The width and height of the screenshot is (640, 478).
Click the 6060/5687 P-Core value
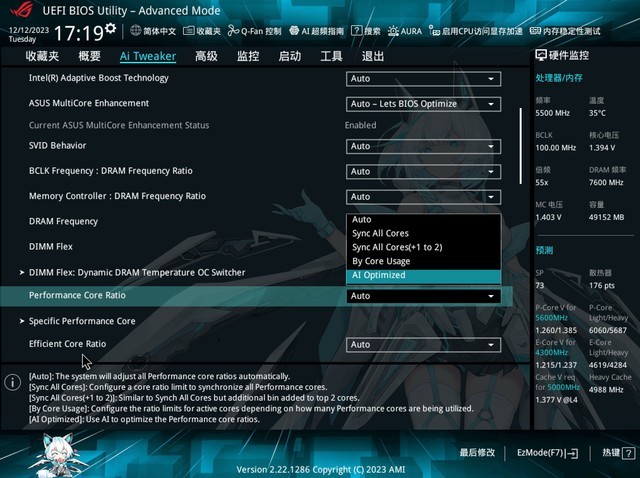tap(608, 330)
